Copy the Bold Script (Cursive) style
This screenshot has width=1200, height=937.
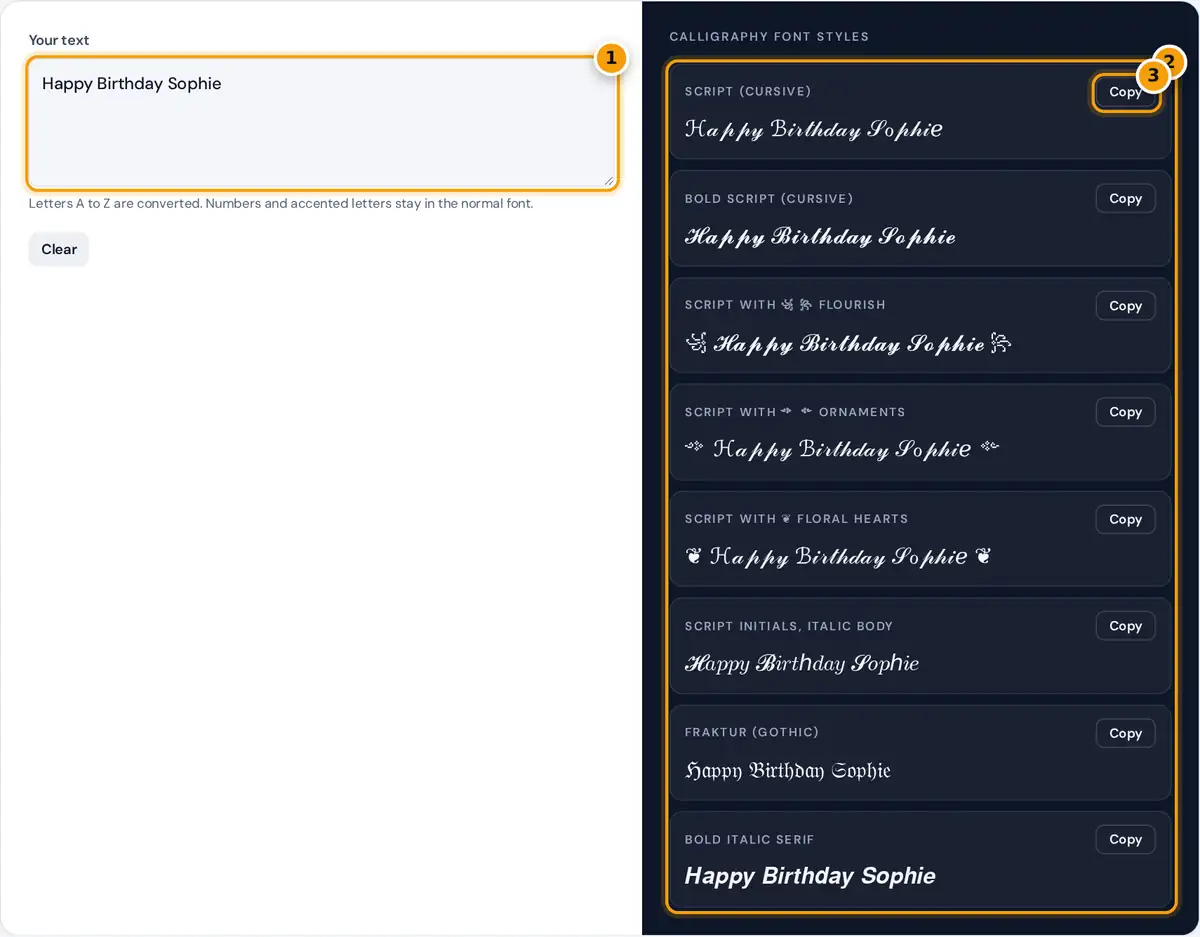pyautogui.click(x=1125, y=199)
